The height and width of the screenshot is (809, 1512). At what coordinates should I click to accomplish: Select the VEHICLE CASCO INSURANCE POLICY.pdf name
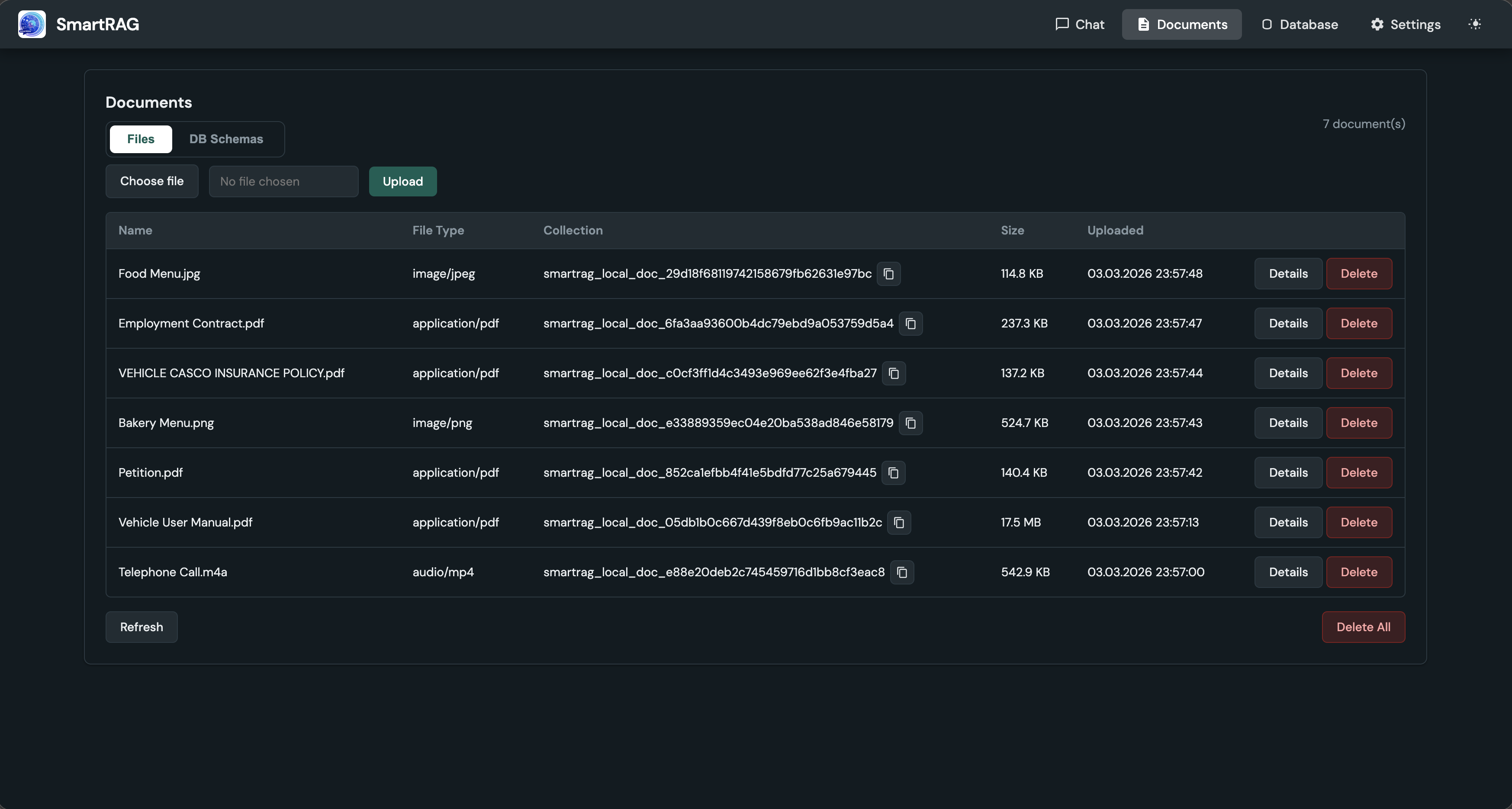(231, 374)
